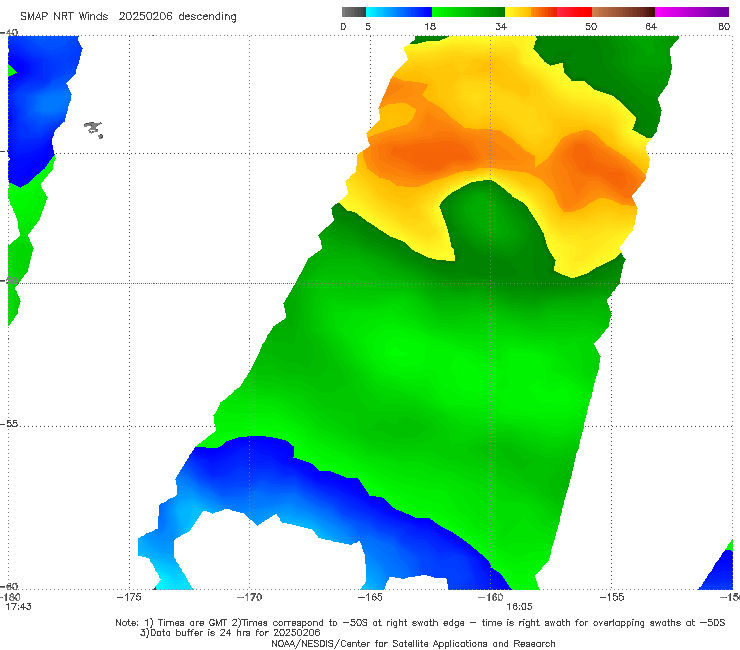The height and width of the screenshot is (650, 740).
Task: Click the green segment of the color bar
Action: [468, 12]
